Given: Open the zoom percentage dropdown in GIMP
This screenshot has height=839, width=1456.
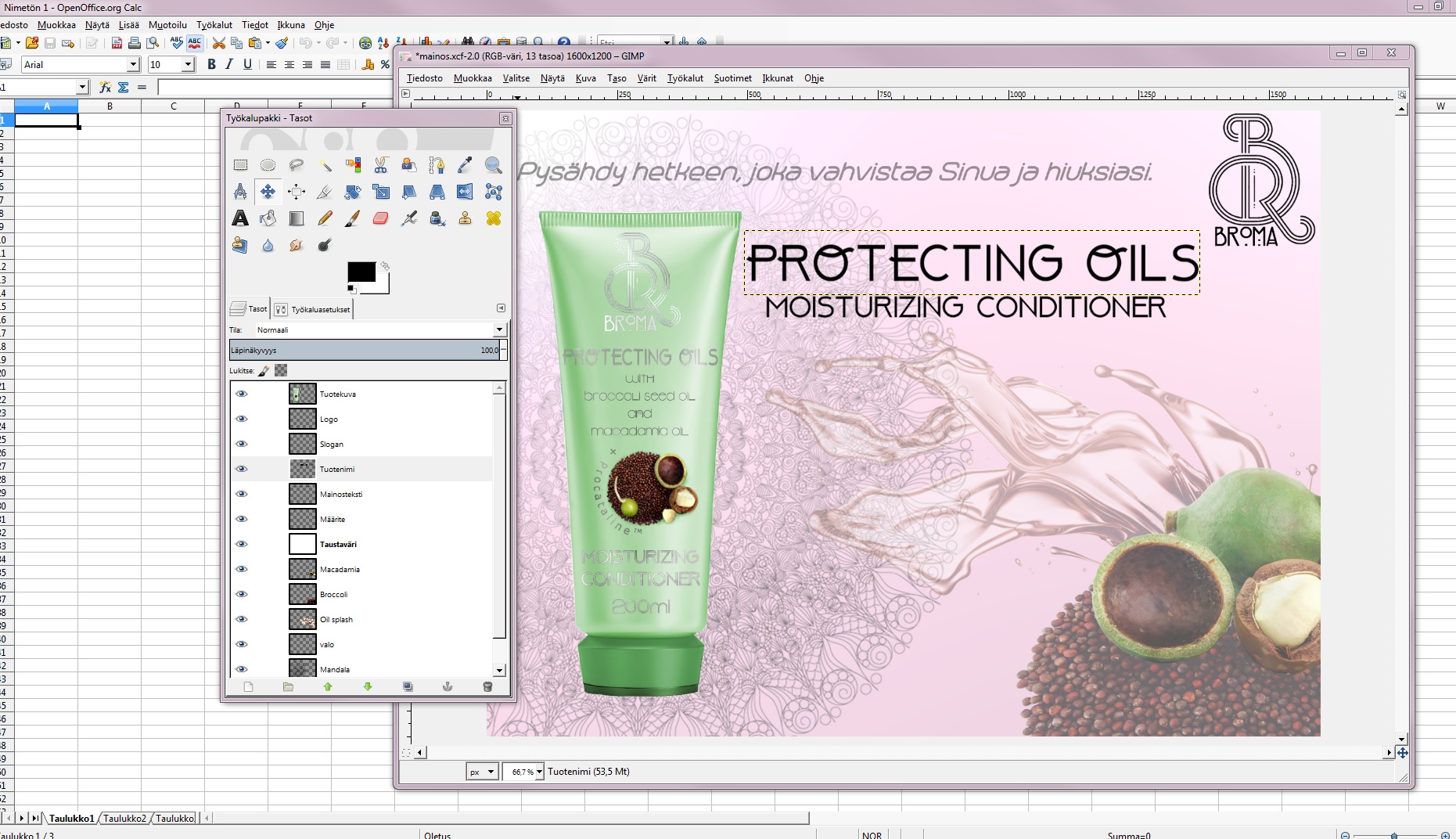Looking at the screenshot, I should [x=538, y=772].
